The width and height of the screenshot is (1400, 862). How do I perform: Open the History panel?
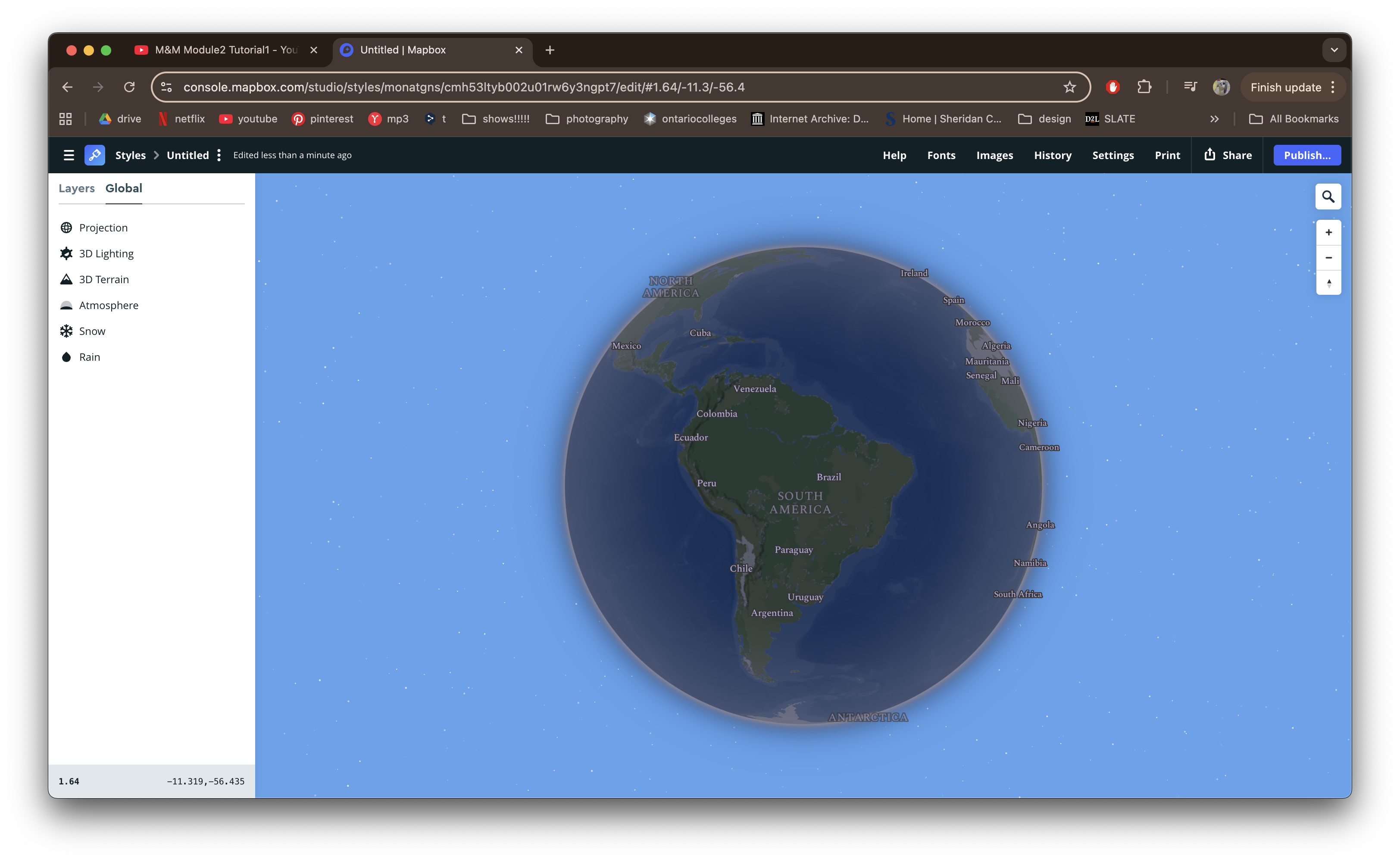(1052, 154)
